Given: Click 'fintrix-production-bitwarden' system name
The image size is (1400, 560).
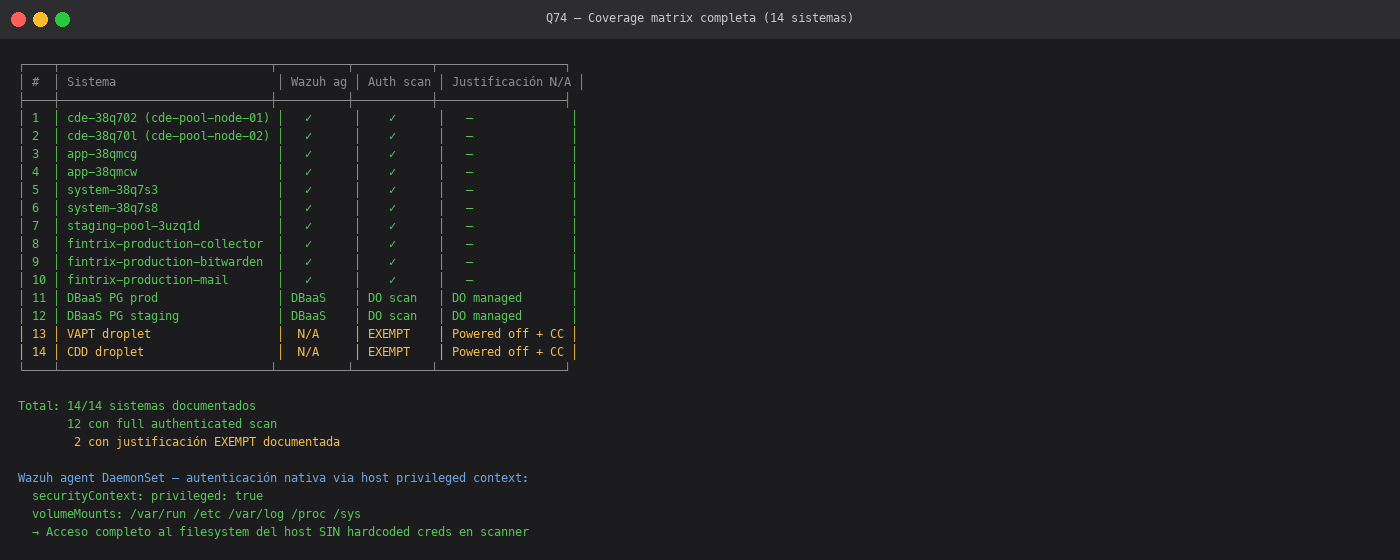Looking at the screenshot, I should click(165, 262).
